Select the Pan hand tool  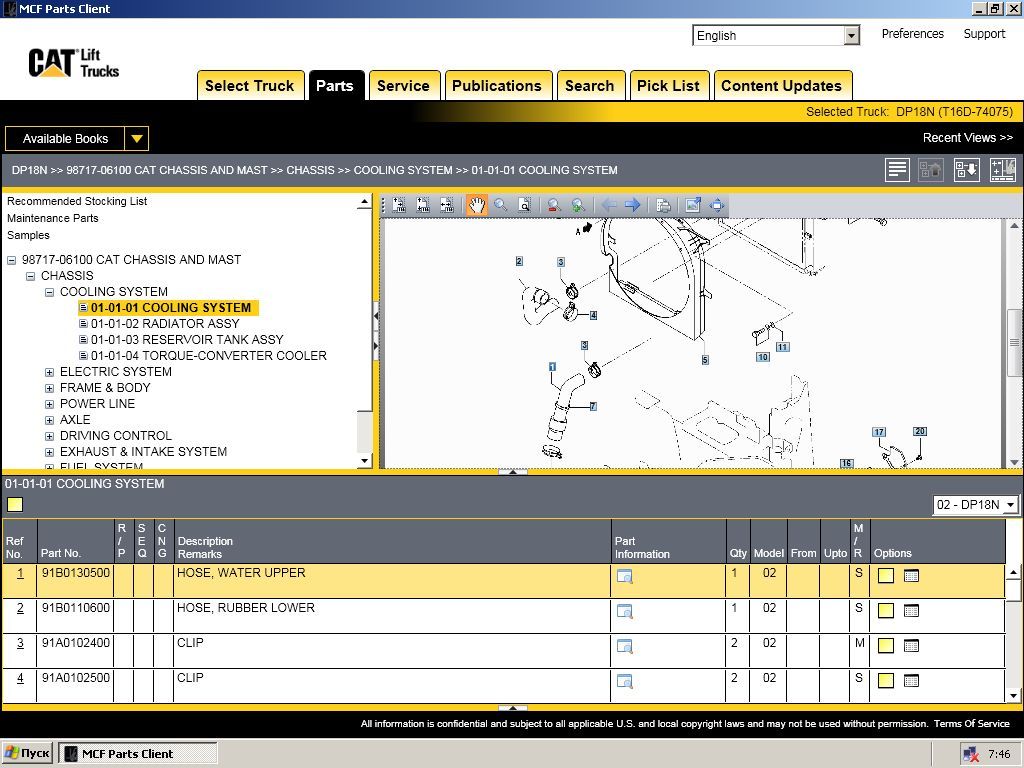pyautogui.click(x=477, y=205)
